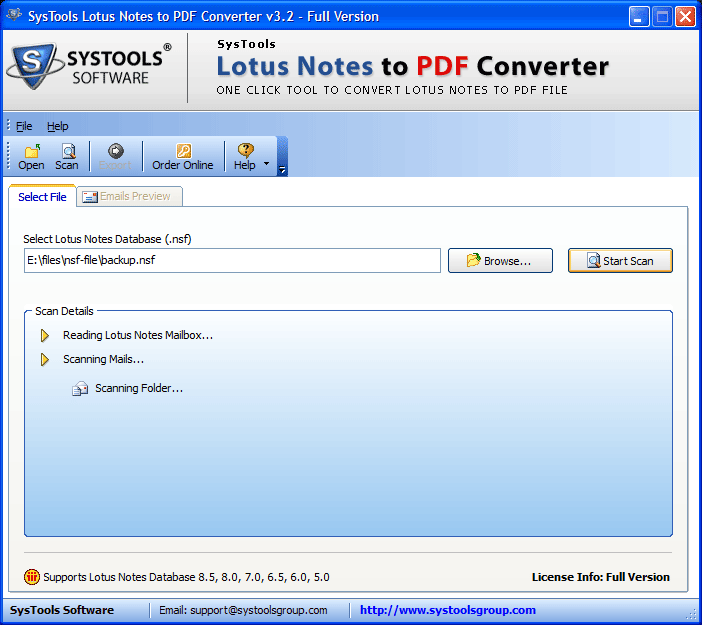Click the Browse... button
The width and height of the screenshot is (702, 625).
500,261
